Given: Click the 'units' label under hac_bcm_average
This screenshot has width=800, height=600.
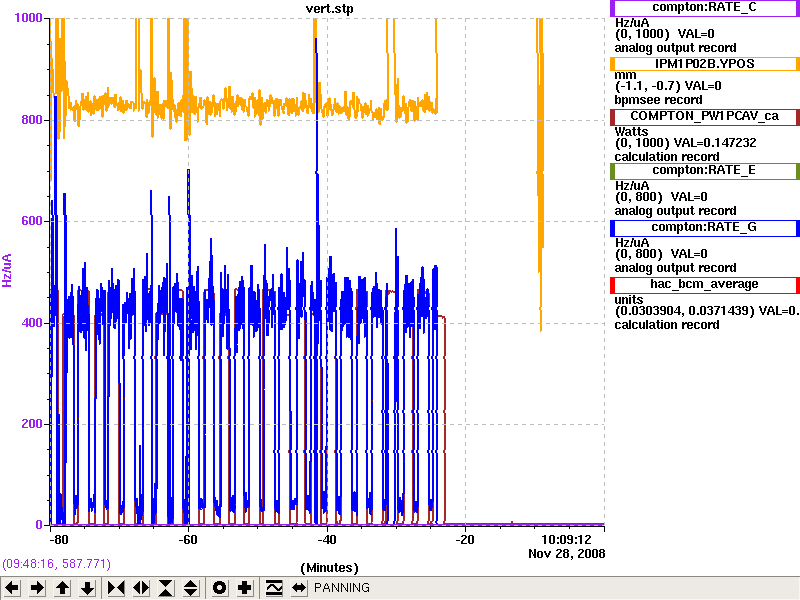Looking at the screenshot, I should [629, 300].
